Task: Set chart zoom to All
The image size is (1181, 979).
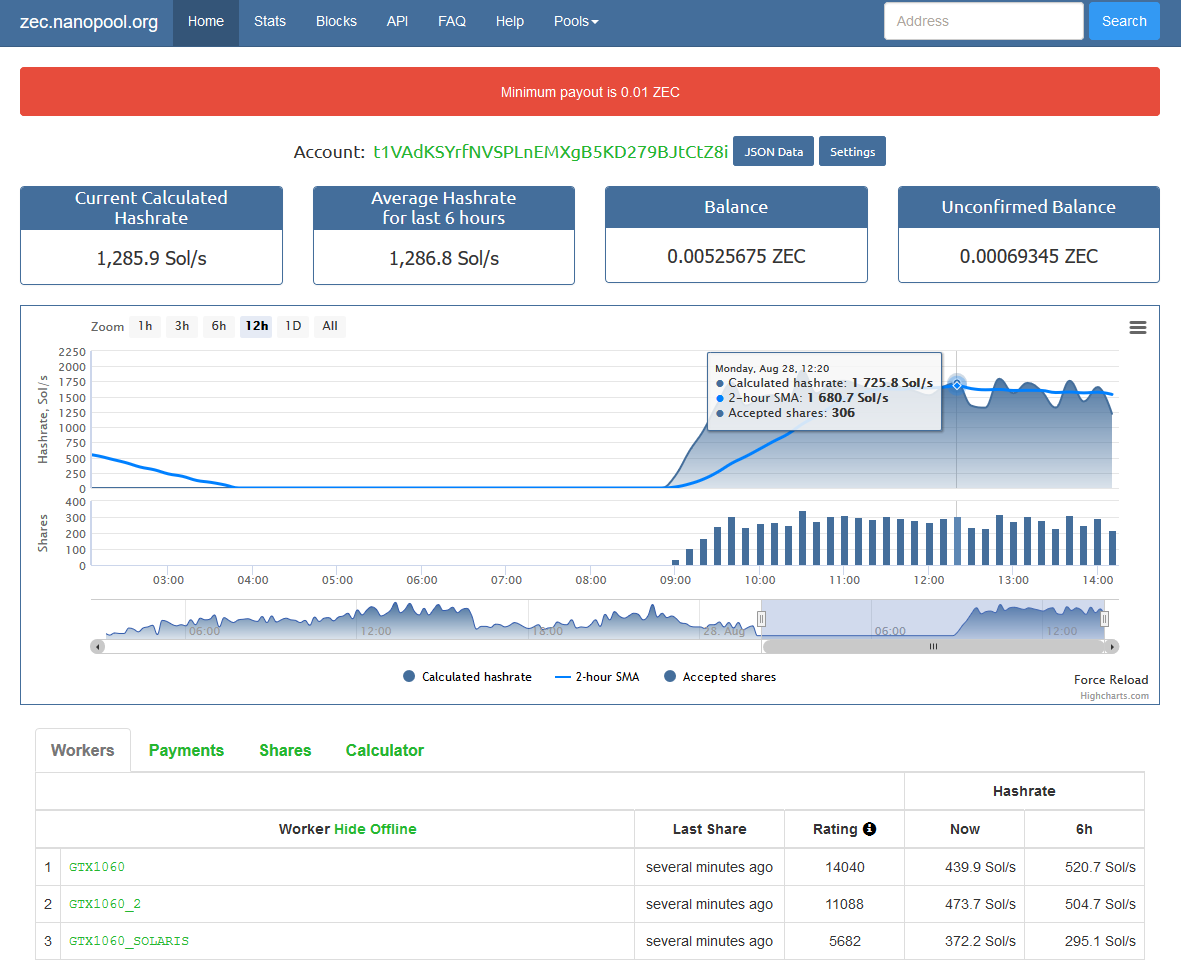Action: (330, 326)
